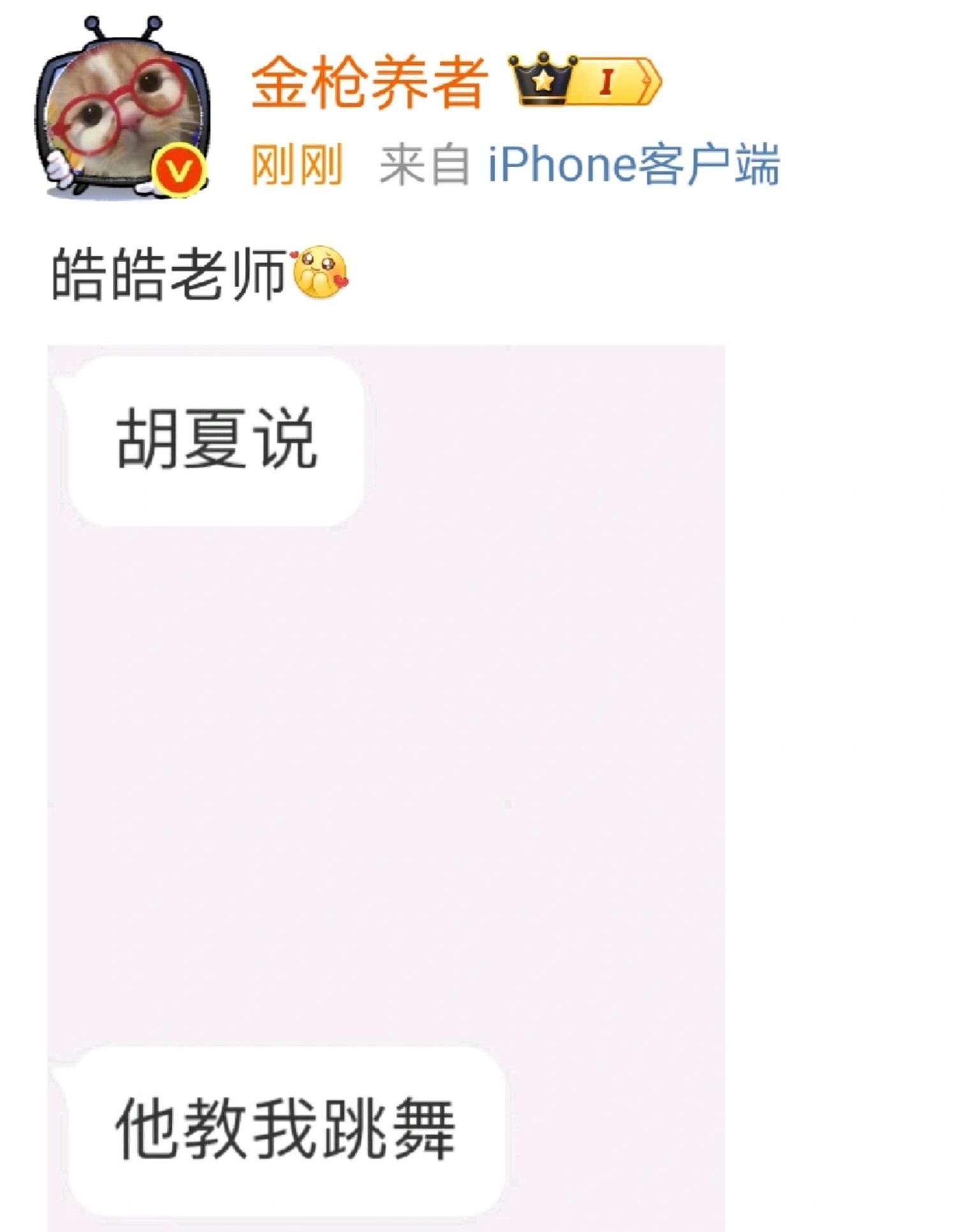This screenshot has width=956, height=1232.
Task: Tap the chat bubble saying 胡夏说
Action: click(217, 441)
